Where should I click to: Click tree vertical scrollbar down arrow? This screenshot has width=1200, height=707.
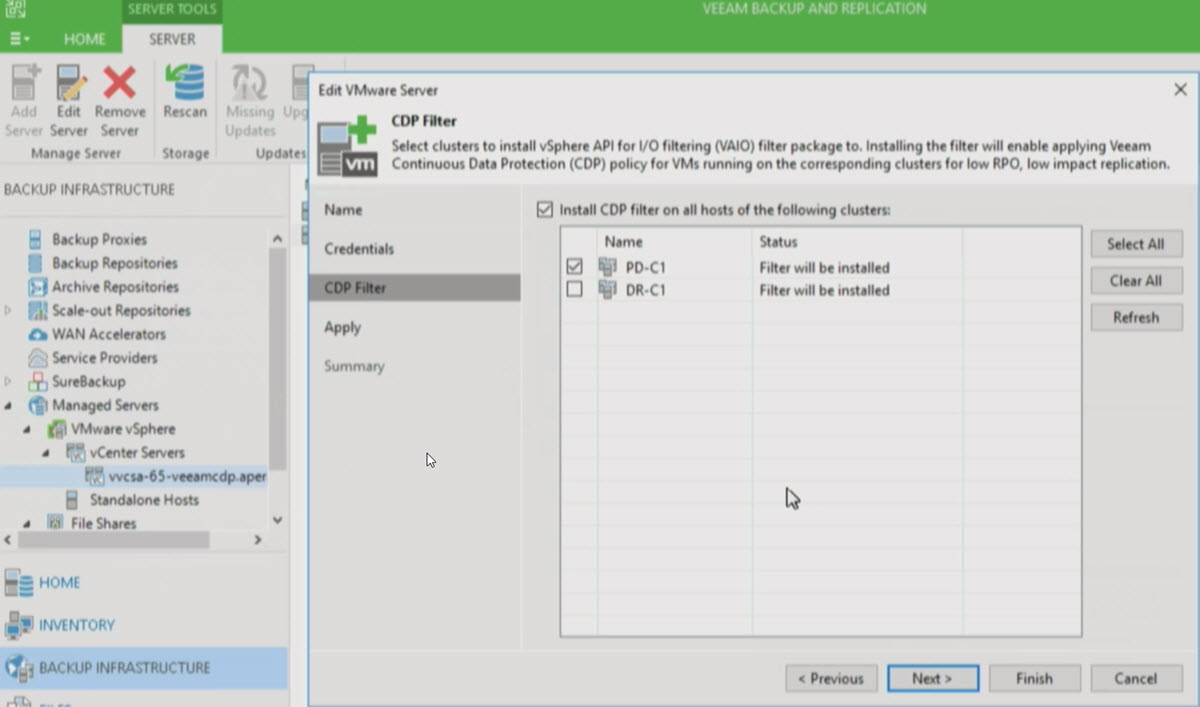pyautogui.click(x=277, y=520)
